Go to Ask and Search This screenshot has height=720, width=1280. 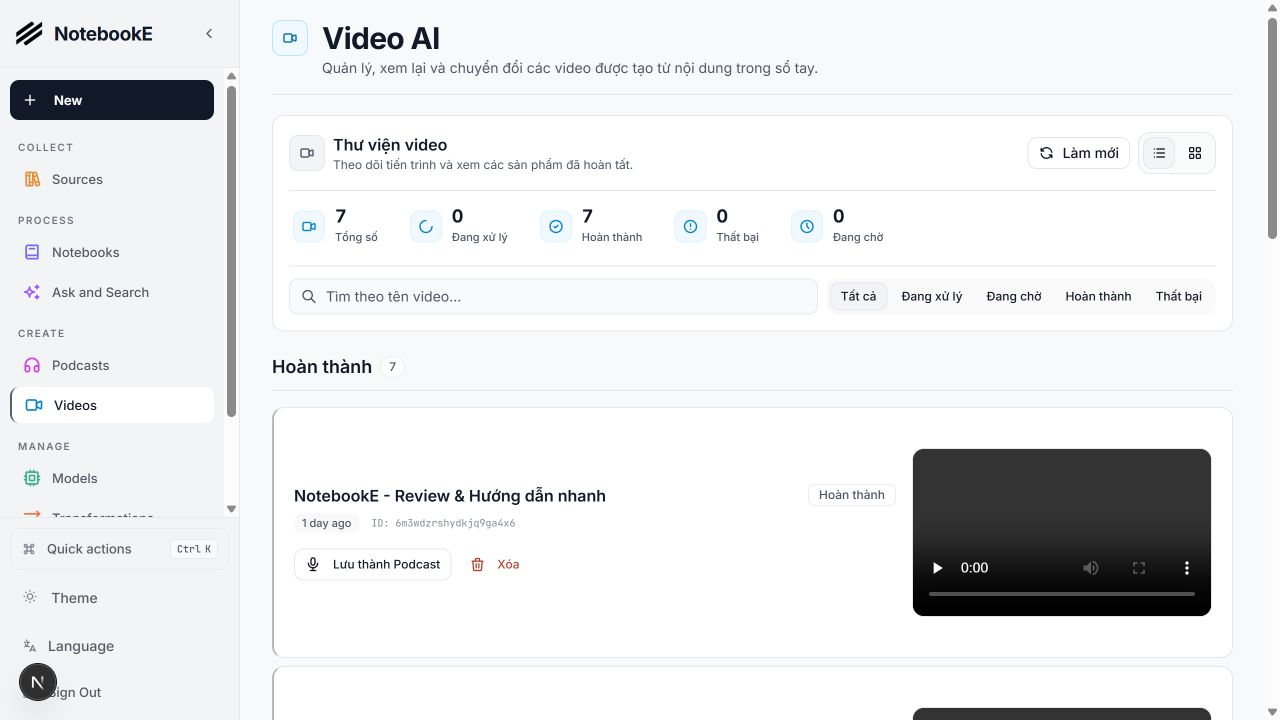click(x=112, y=292)
